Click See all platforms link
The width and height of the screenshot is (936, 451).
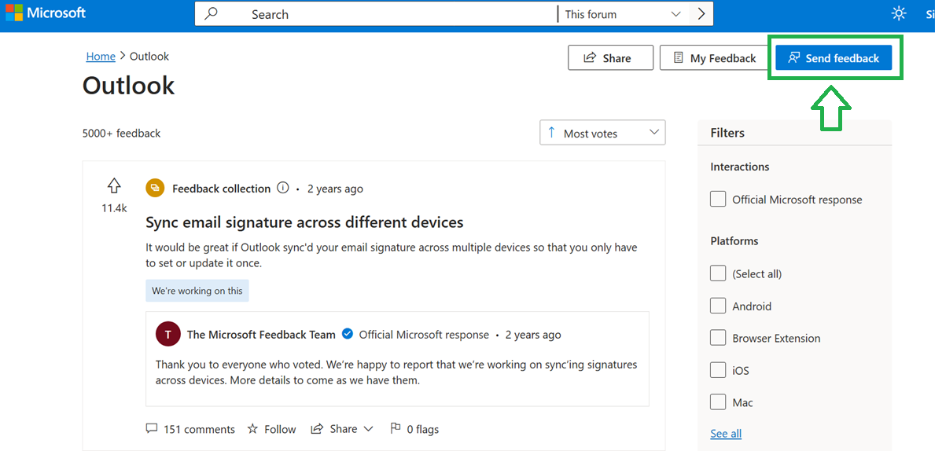(x=726, y=433)
